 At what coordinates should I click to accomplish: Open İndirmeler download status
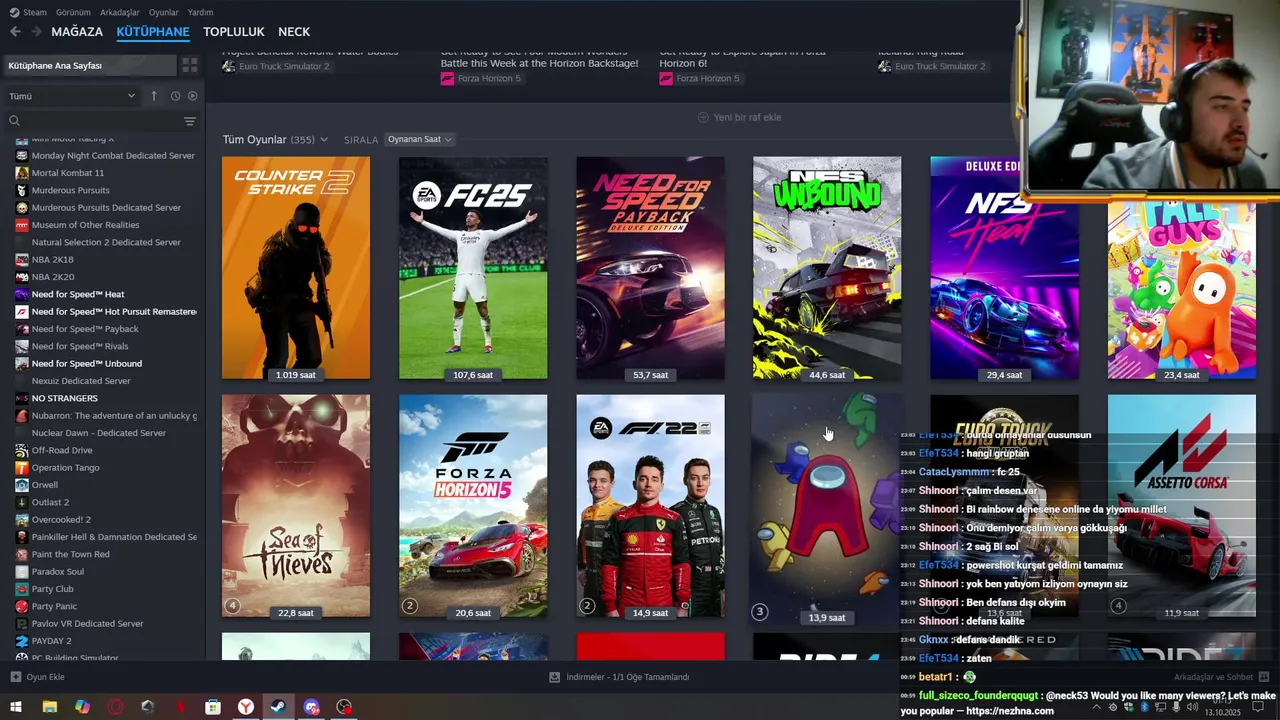[620, 677]
